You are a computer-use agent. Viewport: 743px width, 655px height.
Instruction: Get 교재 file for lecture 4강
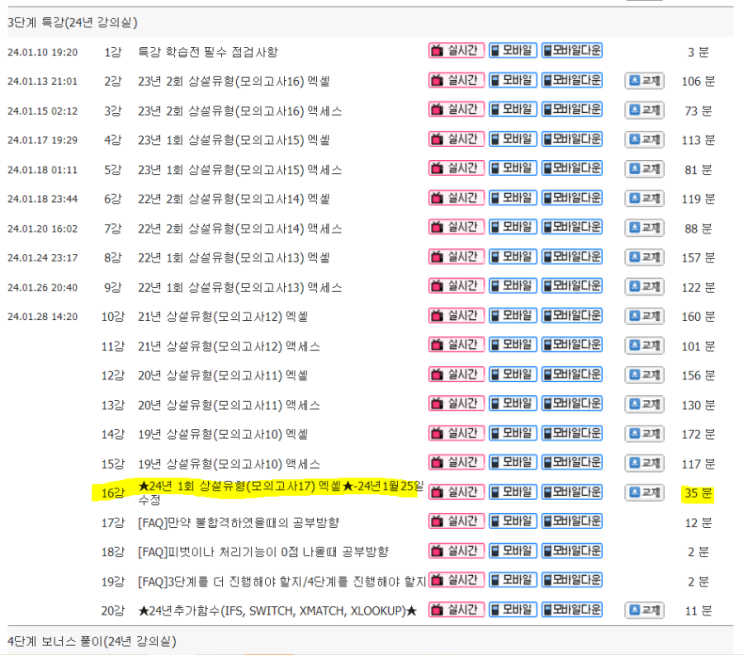click(x=644, y=140)
